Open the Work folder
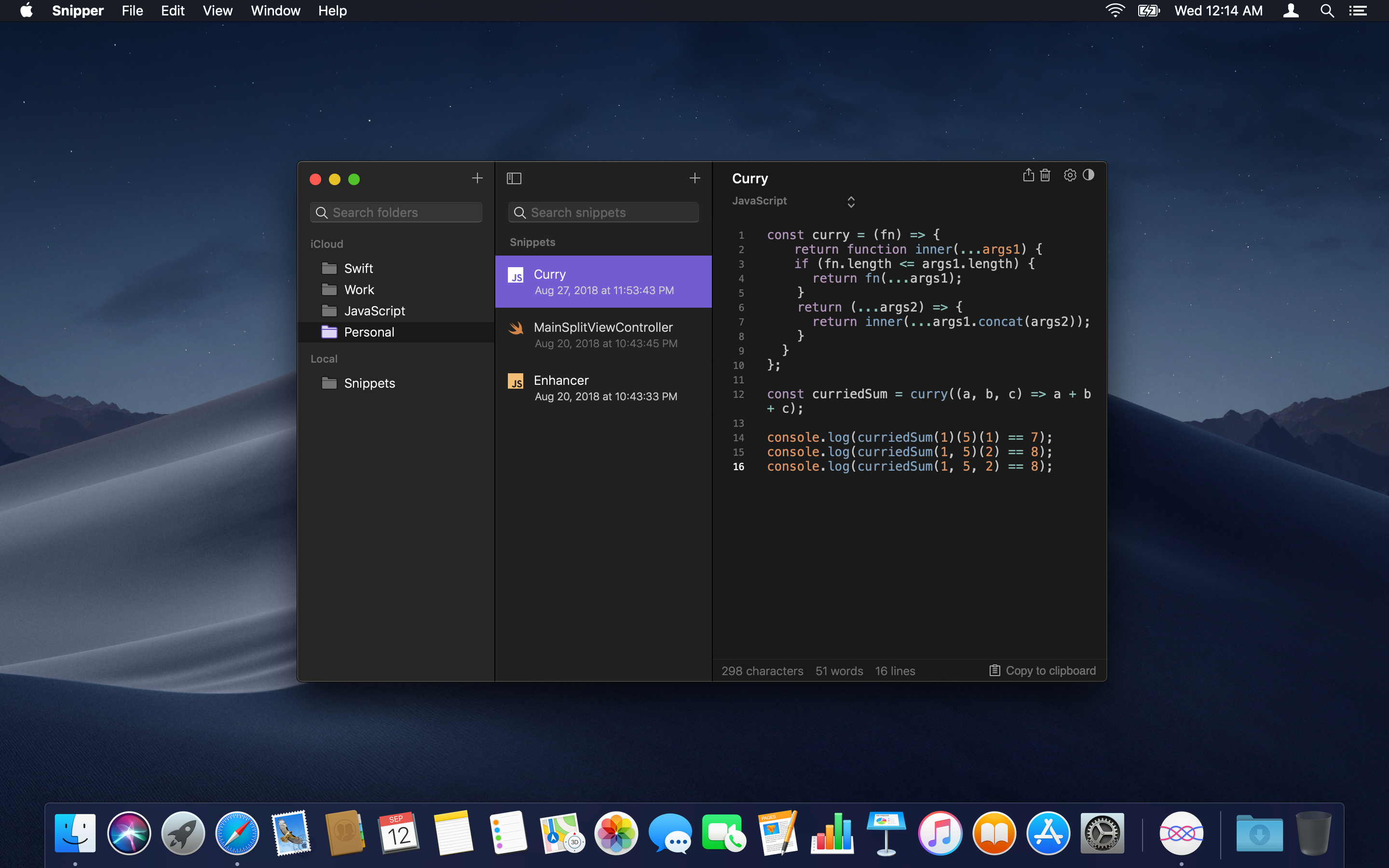This screenshot has width=1389, height=868. (359, 289)
